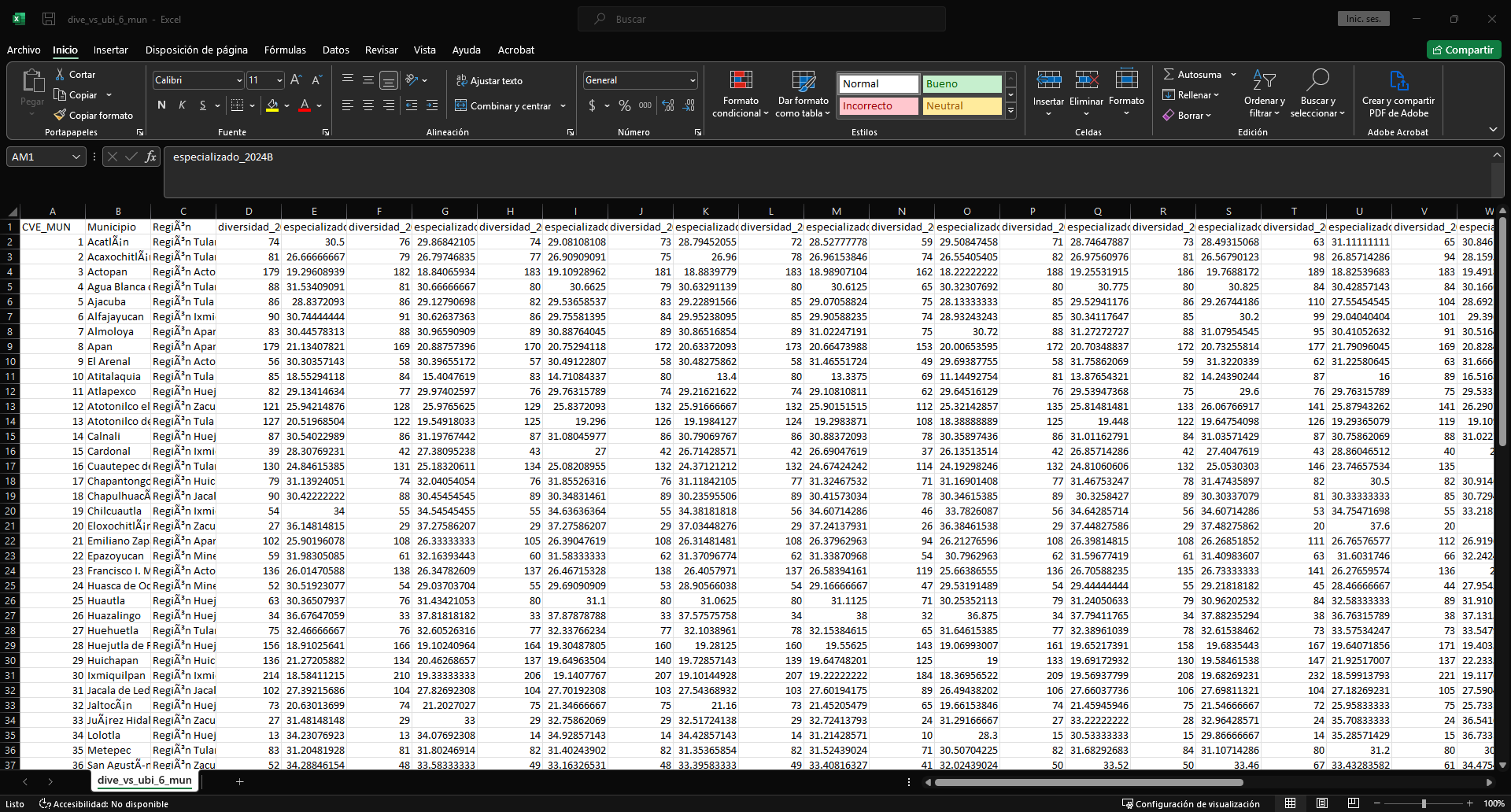The image size is (1511, 812).
Task: Click the Copiar formato paintbrush icon
Action: (x=60, y=116)
